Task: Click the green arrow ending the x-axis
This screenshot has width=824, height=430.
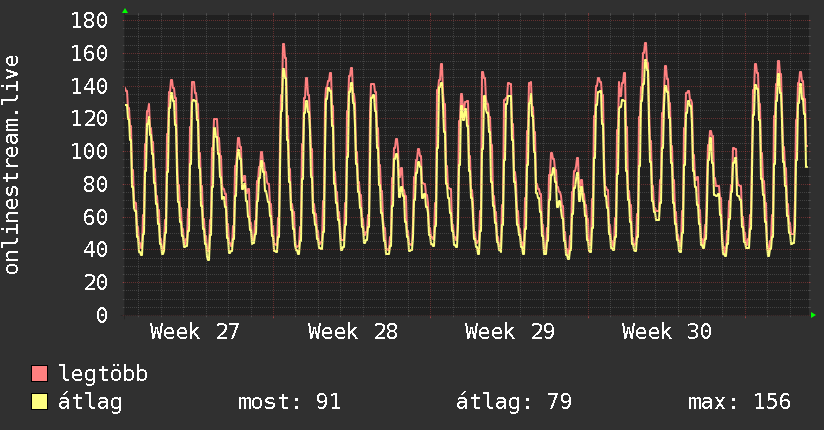Action: 813,315
